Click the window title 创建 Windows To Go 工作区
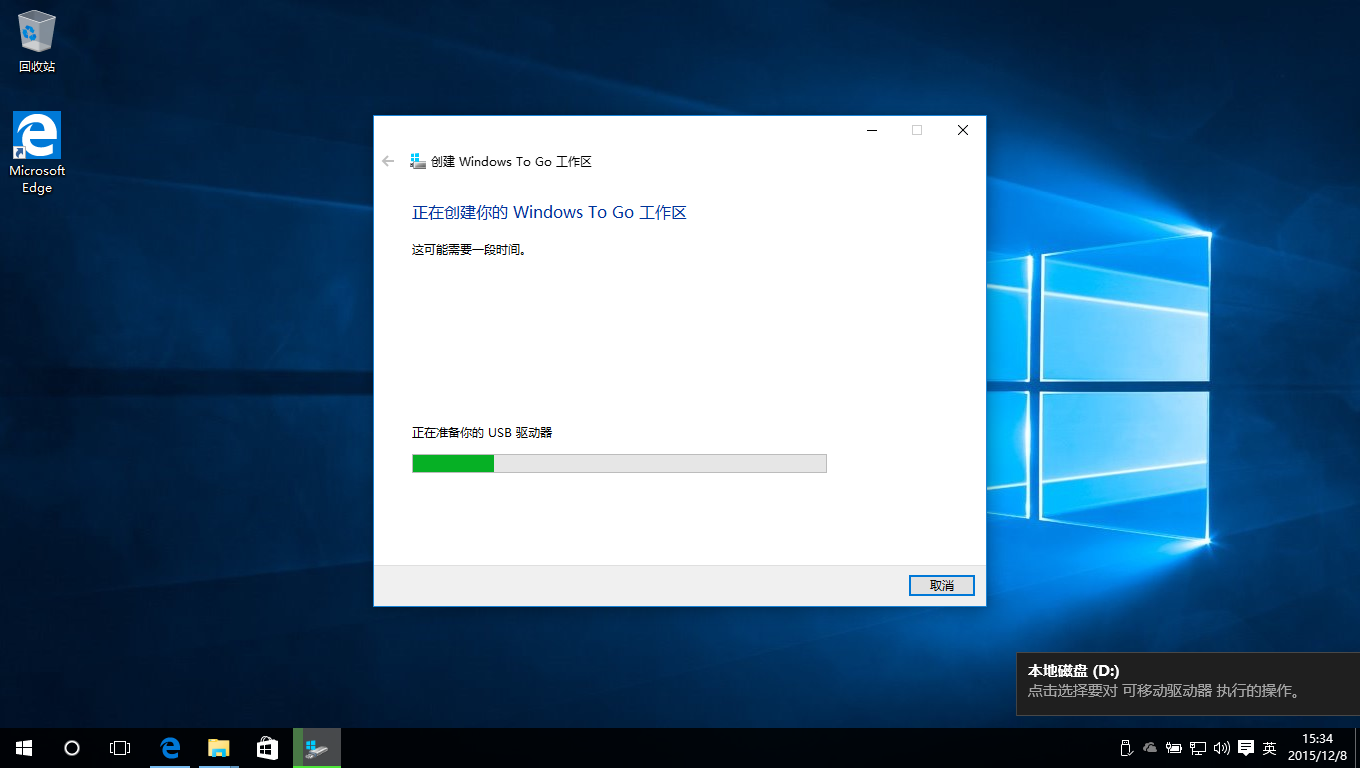Viewport: 1360px width, 768px height. click(511, 161)
